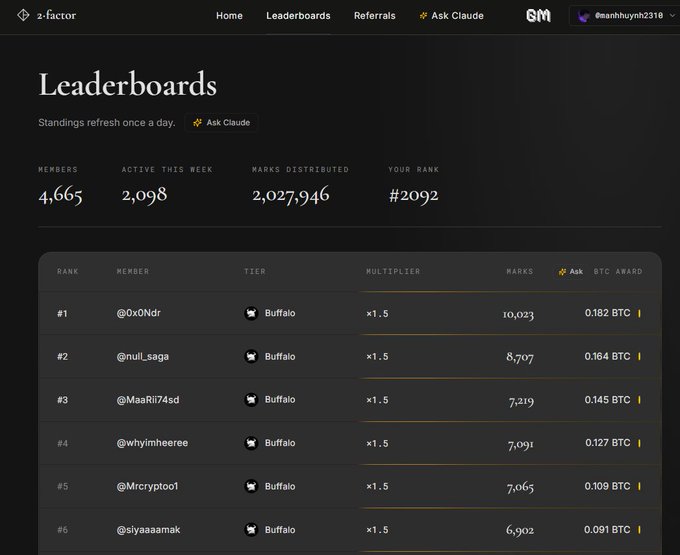This screenshot has width=680, height=555.
Task: Click the 7,065 marks value
Action: click(x=520, y=487)
